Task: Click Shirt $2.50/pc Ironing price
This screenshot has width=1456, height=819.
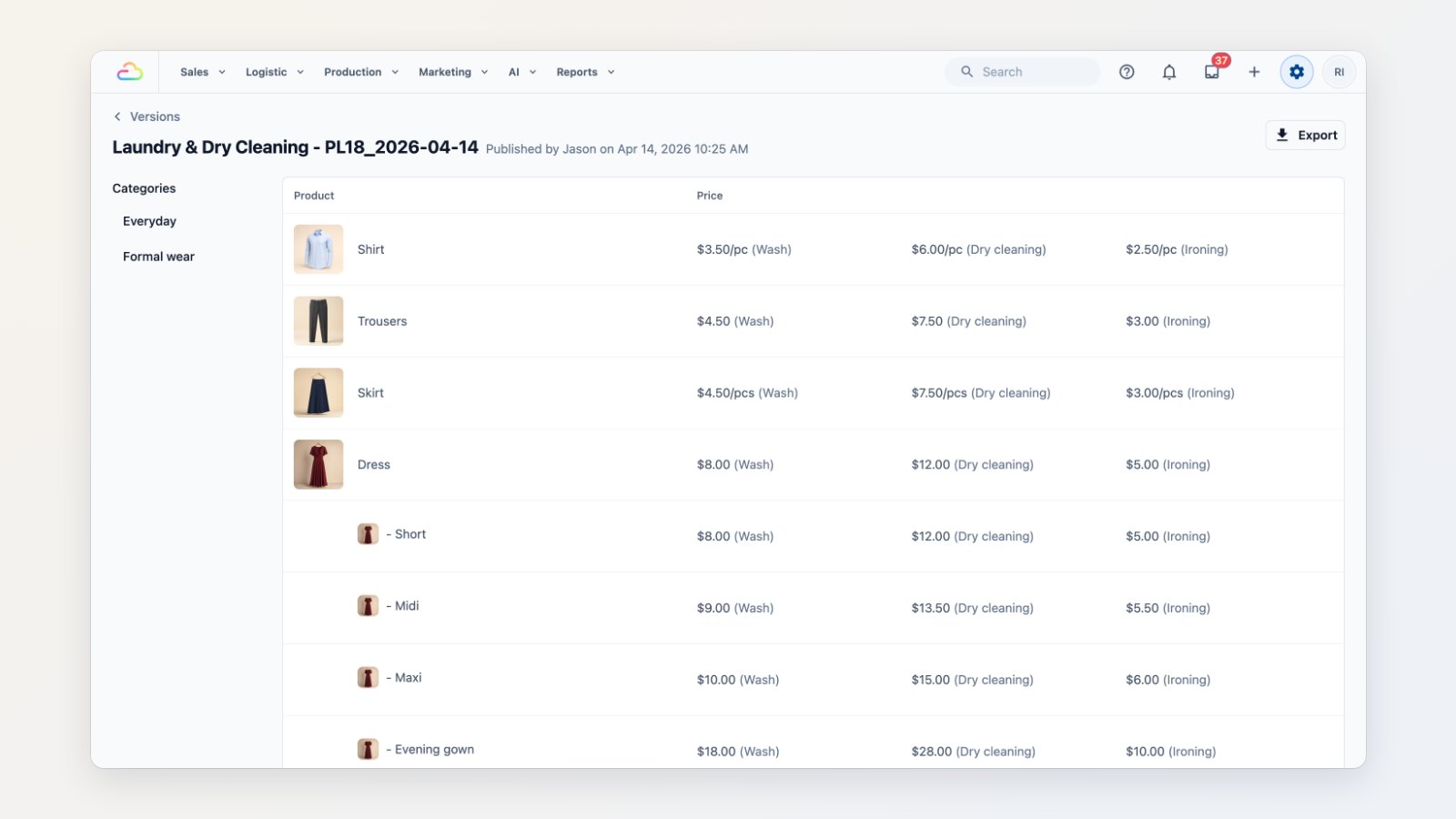Action: pyautogui.click(x=1177, y=249)
